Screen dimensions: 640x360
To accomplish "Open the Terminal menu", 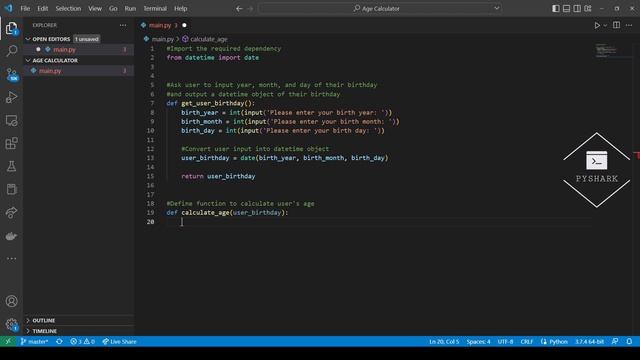I will click(155, 8).
